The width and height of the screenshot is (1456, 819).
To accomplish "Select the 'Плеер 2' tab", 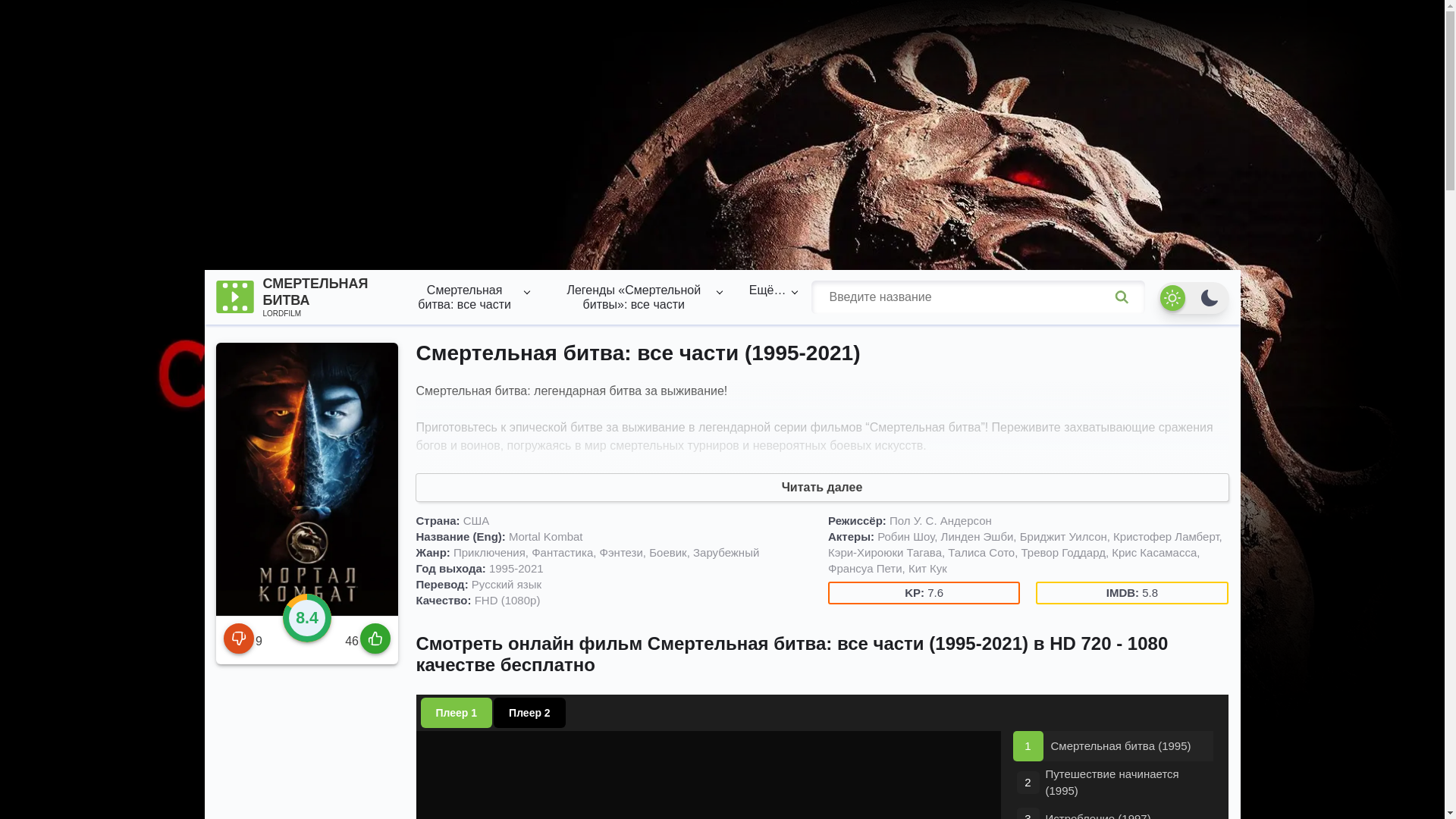I will pyautogui.click(x=529, y=713).
